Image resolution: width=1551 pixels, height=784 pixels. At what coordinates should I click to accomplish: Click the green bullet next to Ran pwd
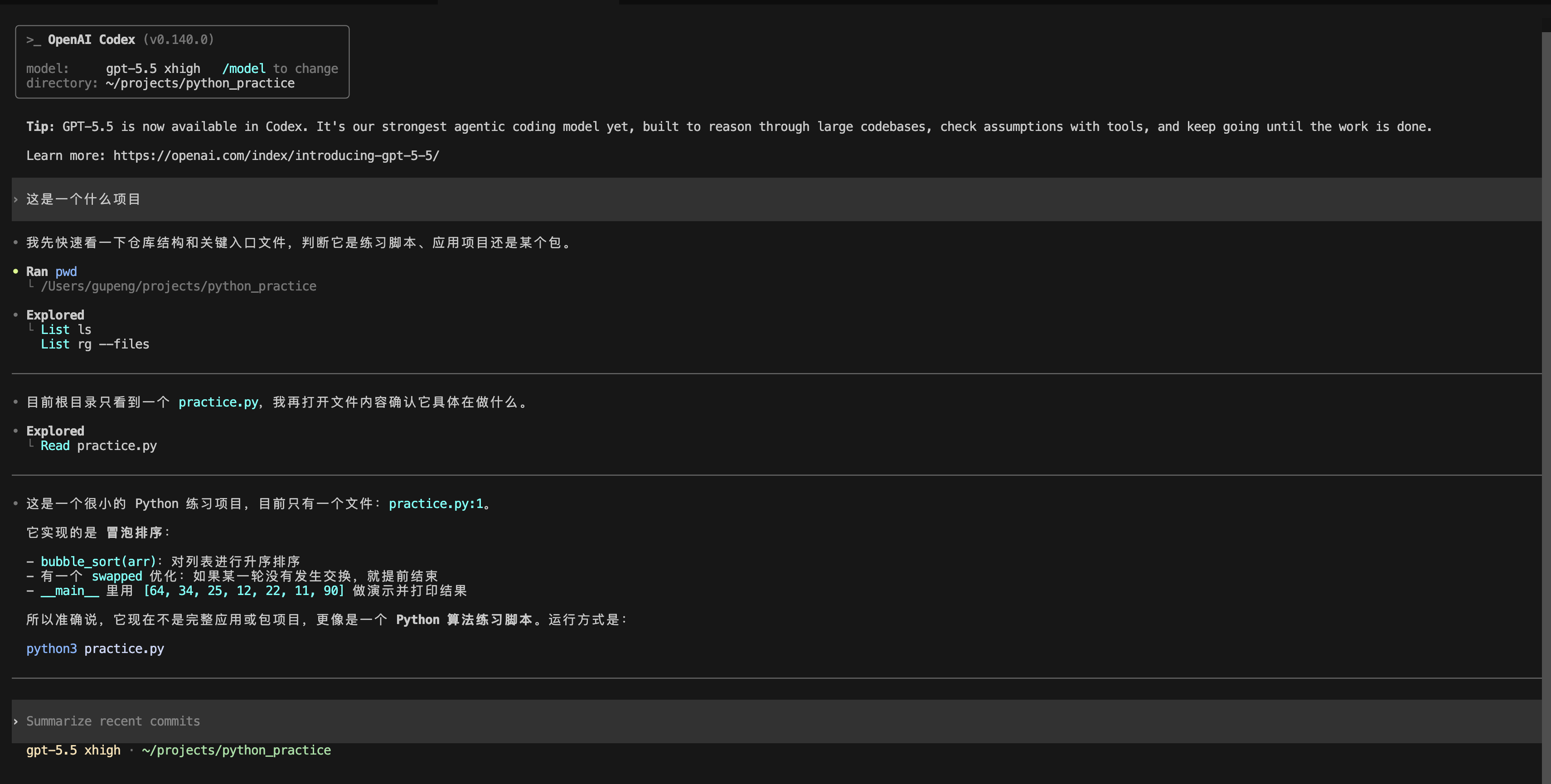[16, 271]
